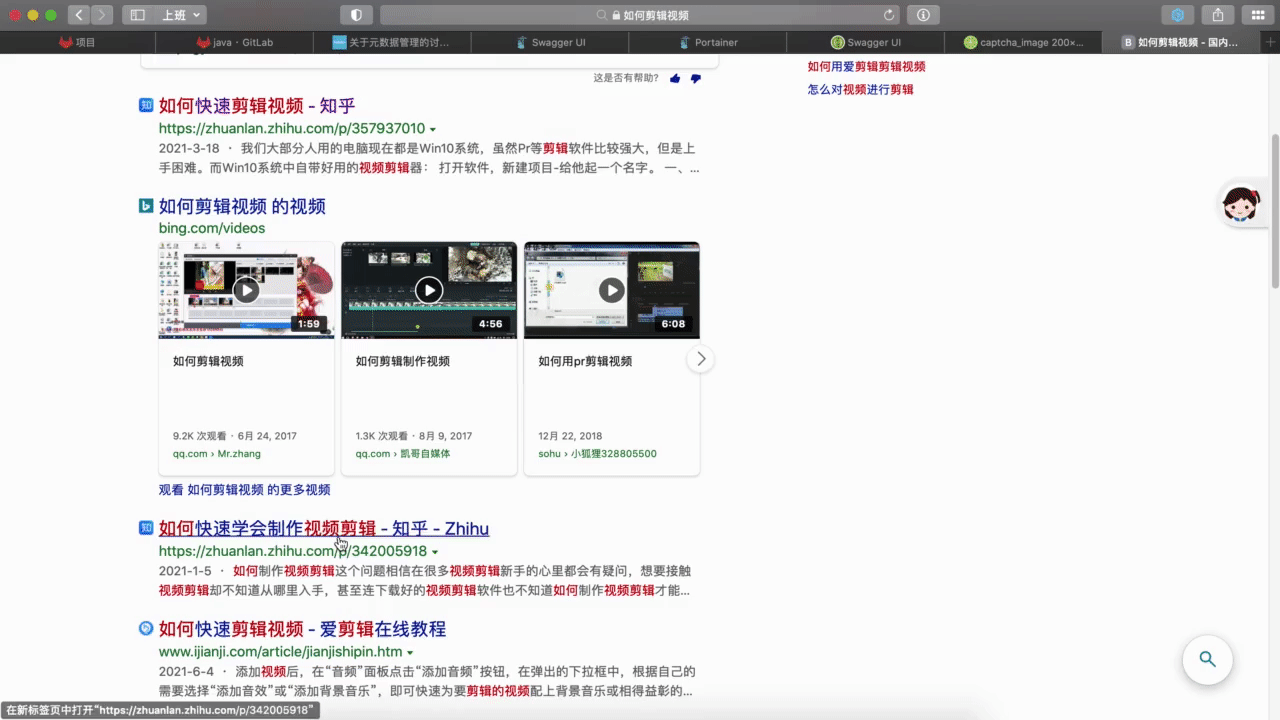1280x720 pixels.
Task: Switch to the java · GitLab tab
Action: coord(235,42)
